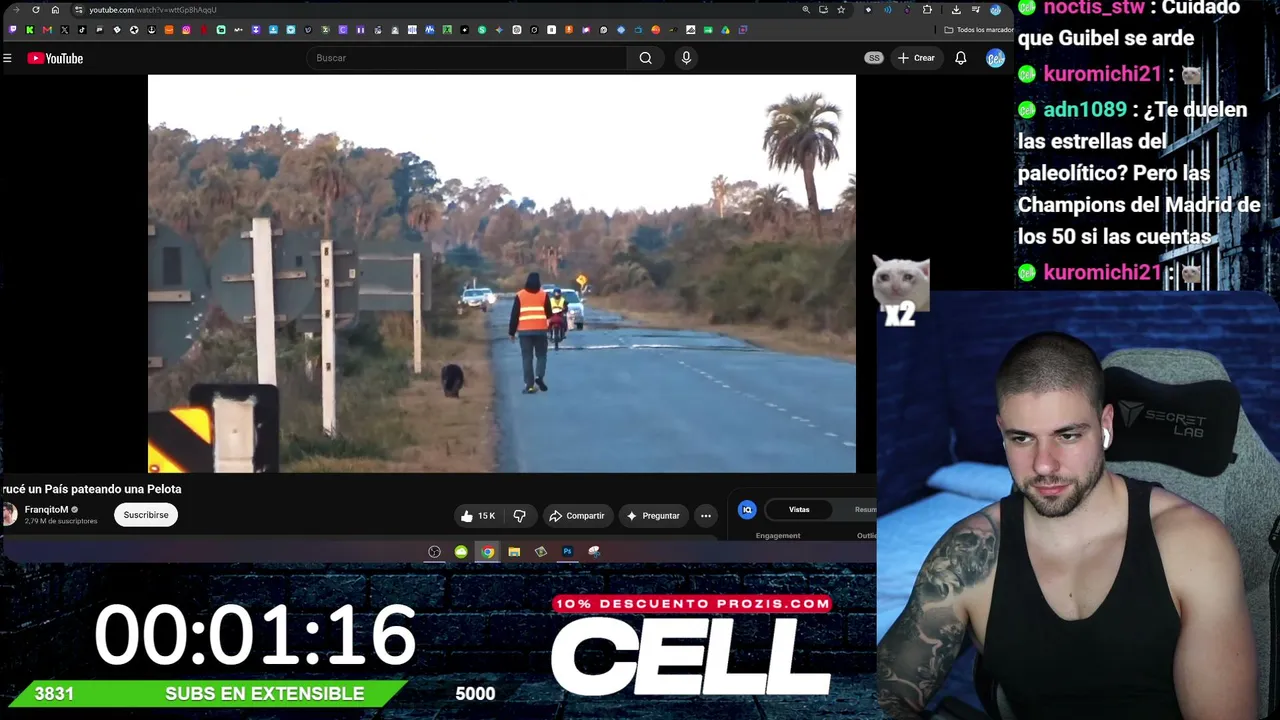Viewport: 1280px width, 720px height.
Task: Open OBS Studio from the taskbar
Action: click(434, 552)
